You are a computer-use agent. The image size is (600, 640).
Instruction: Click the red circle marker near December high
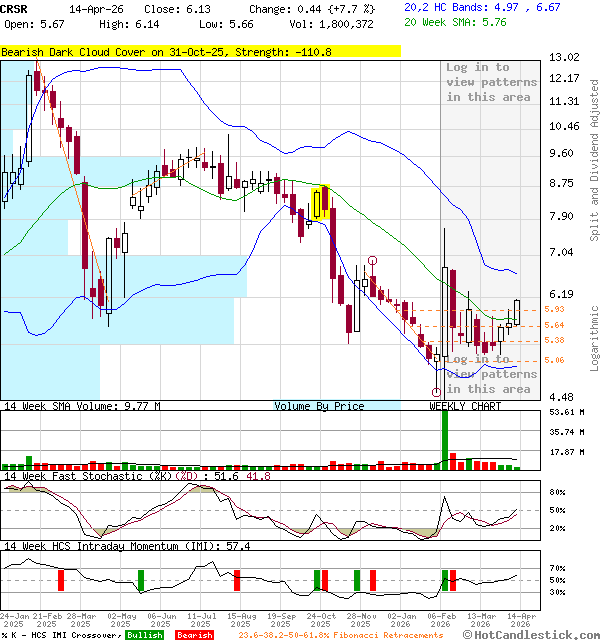coord(372,260)
